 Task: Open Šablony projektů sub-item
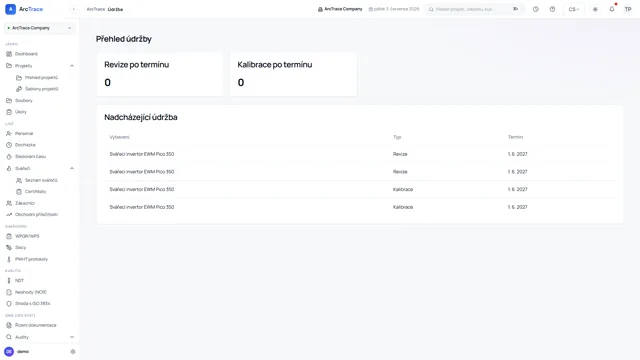click(42, 89)
